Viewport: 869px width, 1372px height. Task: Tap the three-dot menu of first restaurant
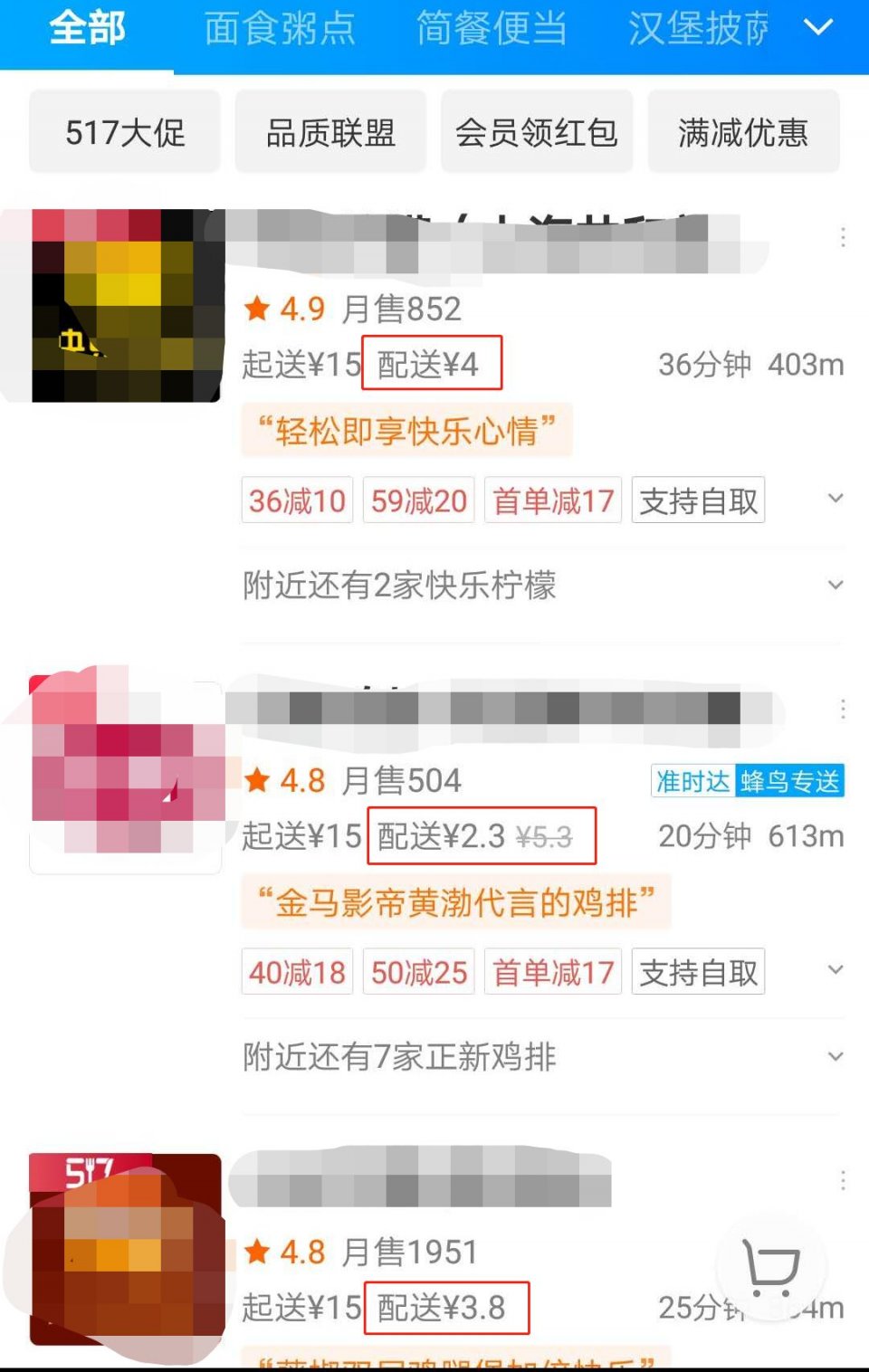[843, 238]
